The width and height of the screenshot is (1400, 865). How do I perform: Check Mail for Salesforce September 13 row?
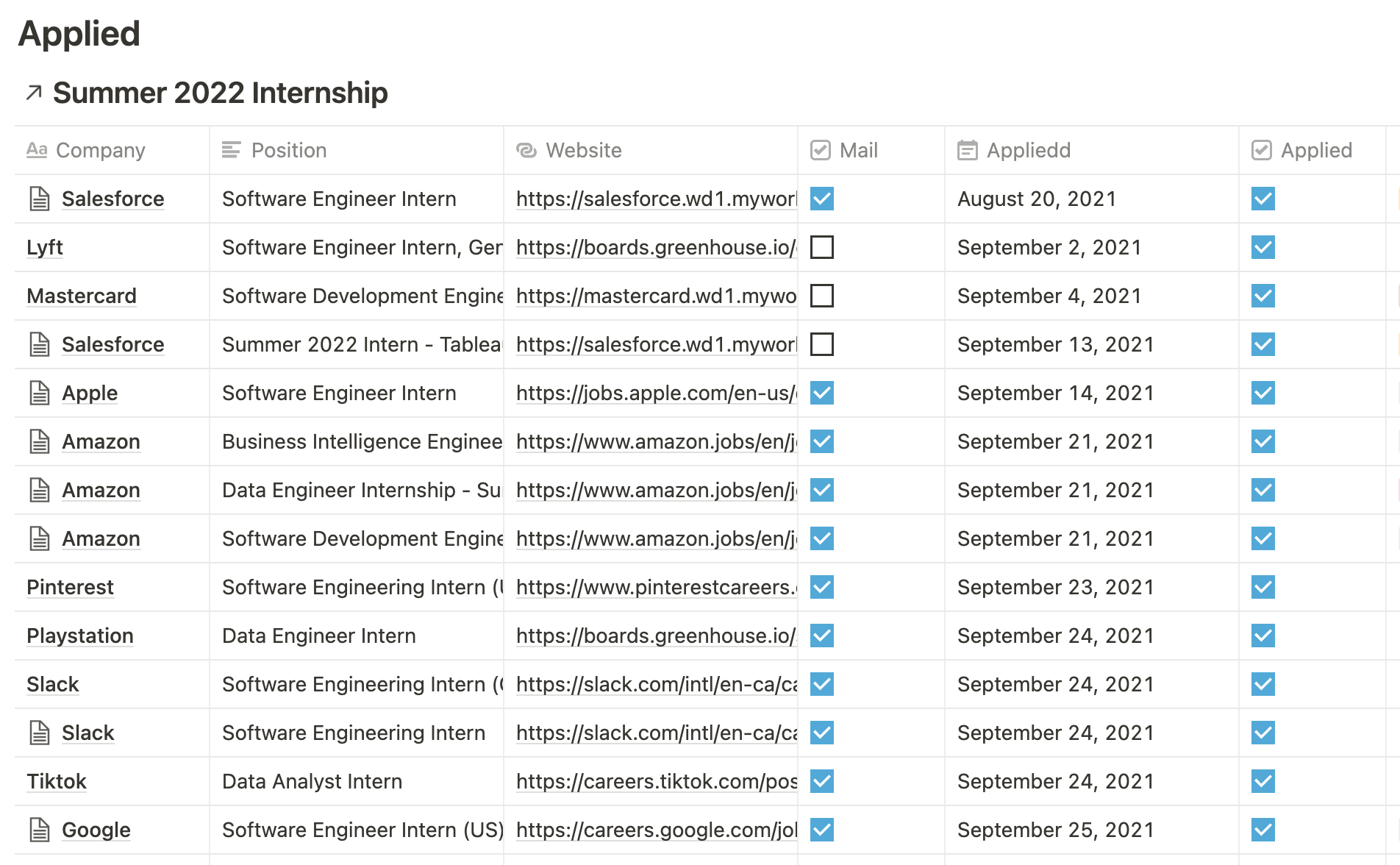(x=822, y=344)
